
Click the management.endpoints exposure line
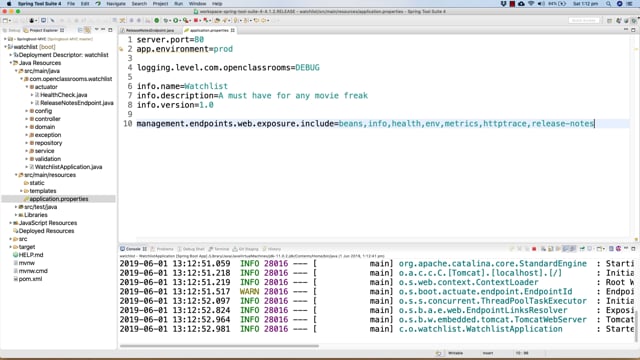(x=365, y=123)
